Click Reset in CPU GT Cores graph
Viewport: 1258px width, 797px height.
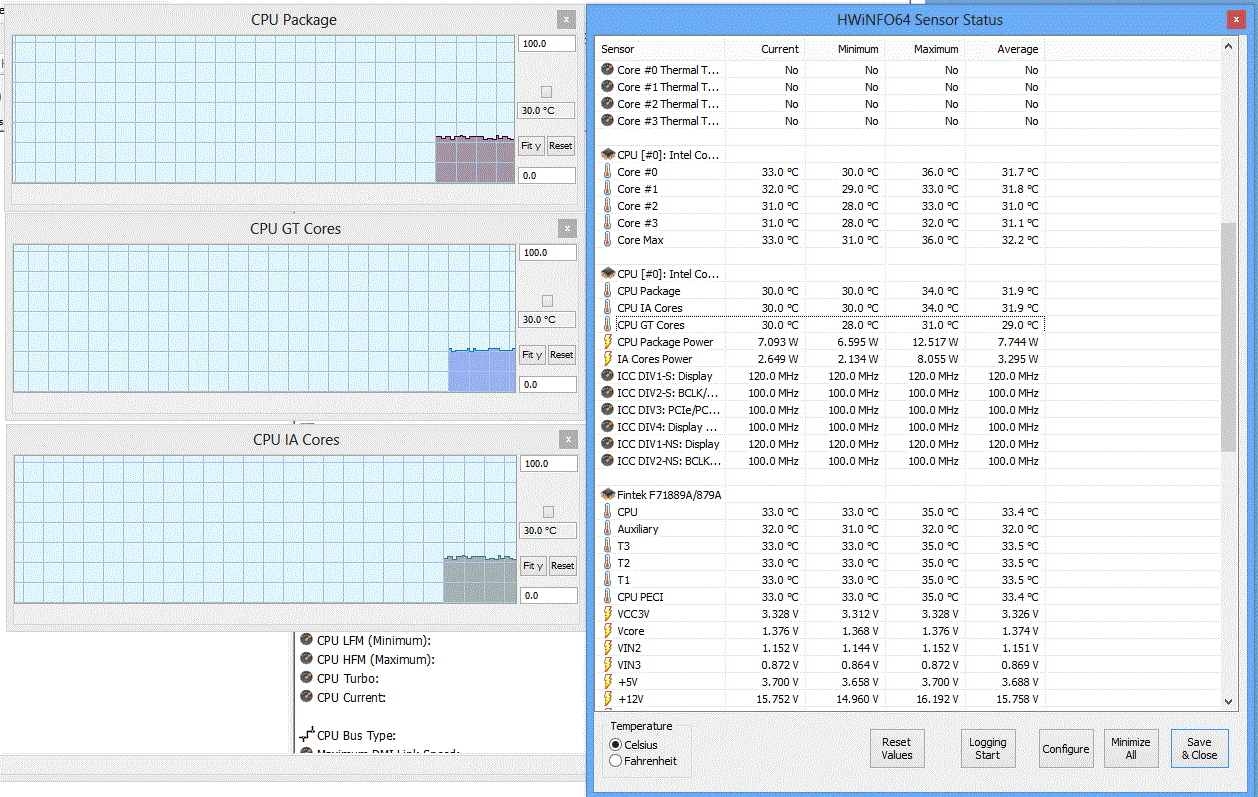pyautogui.click(x=562, y=355)
